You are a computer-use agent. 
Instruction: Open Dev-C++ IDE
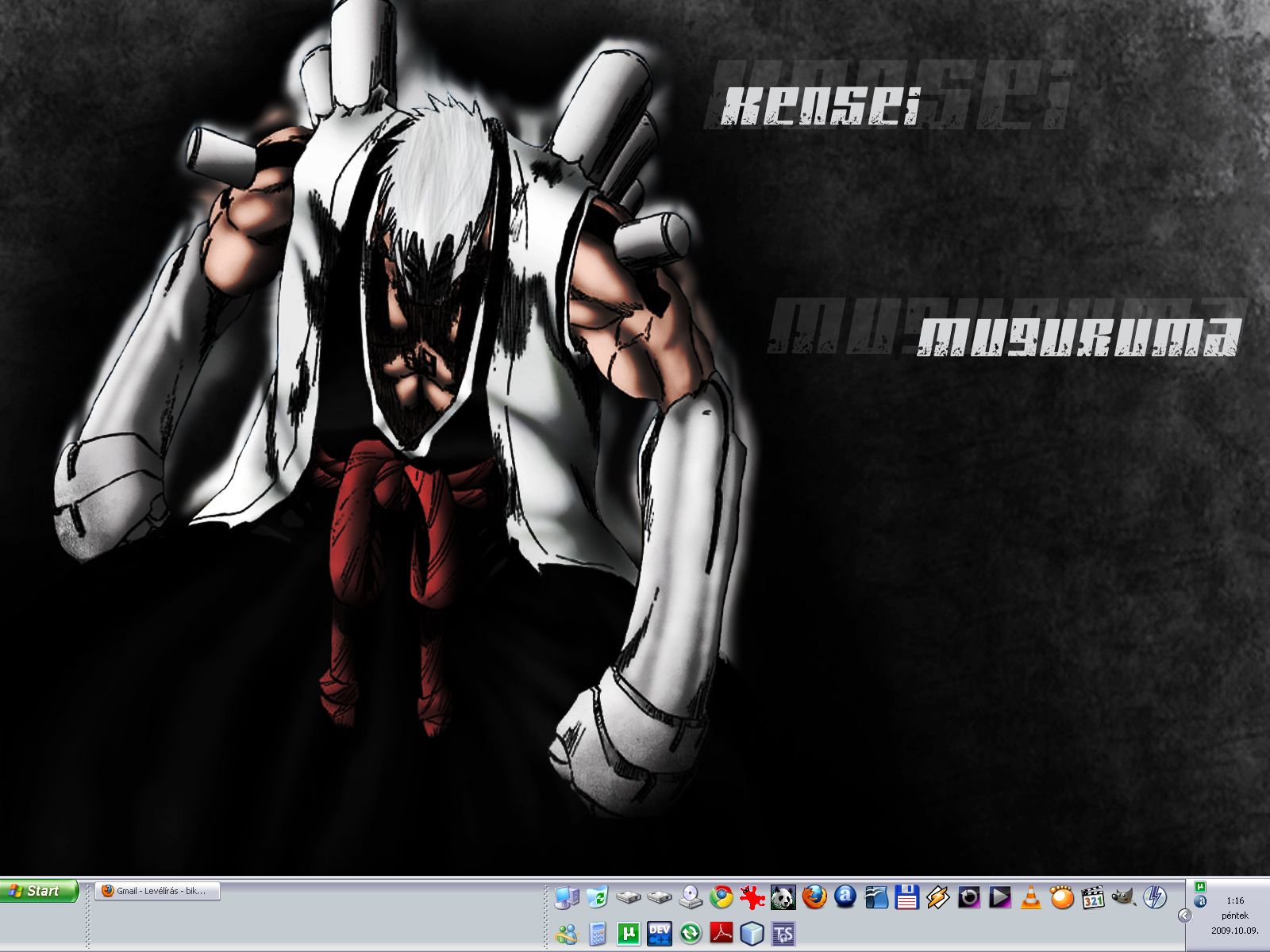660,934
